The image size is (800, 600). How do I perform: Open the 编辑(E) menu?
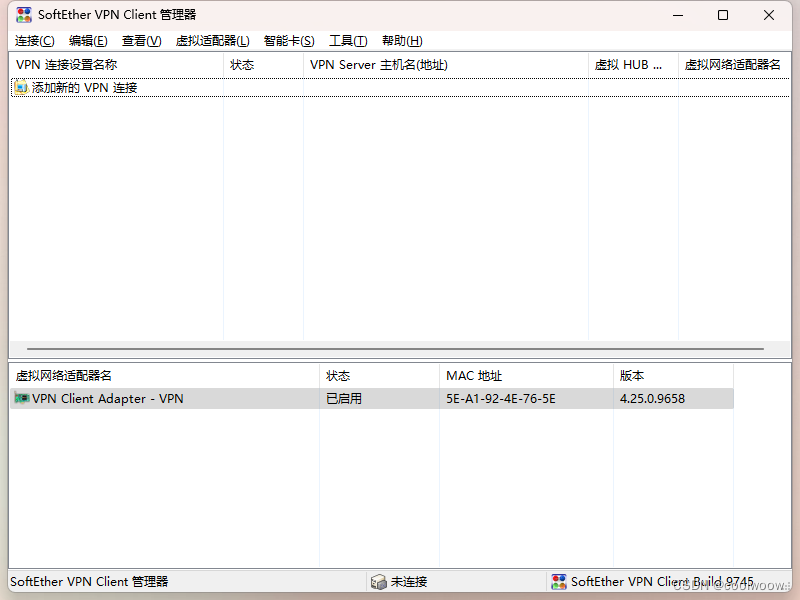point(88,41)
